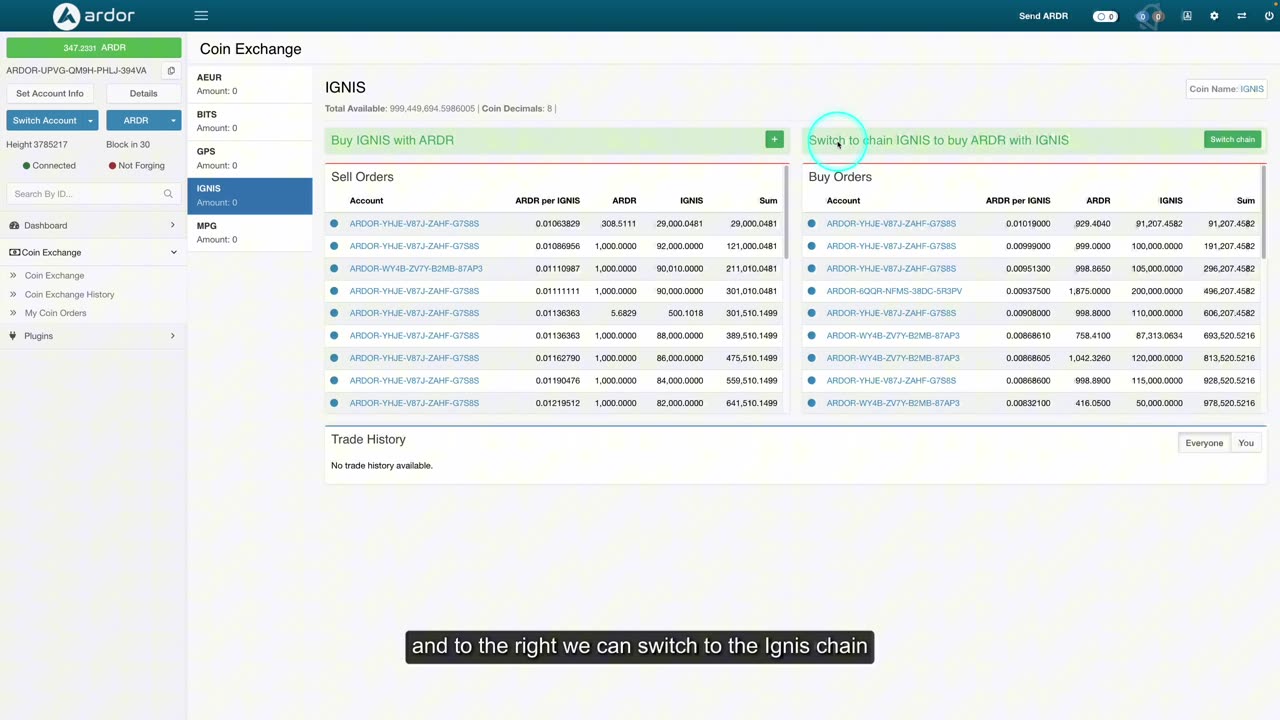Click Send ARDR in top bar

[x=1043, y=16]
